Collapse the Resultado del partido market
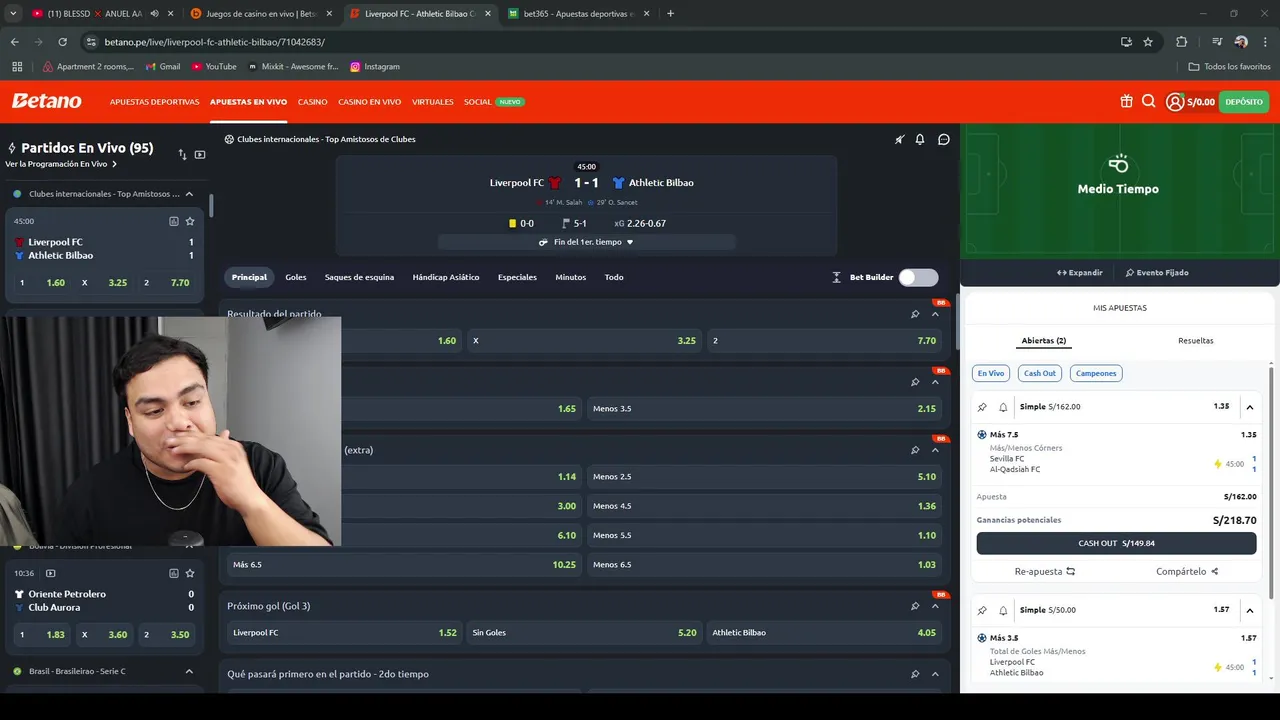Image resolution: width=1280 pixels, height=720 pixels. (x=935, y=314)
